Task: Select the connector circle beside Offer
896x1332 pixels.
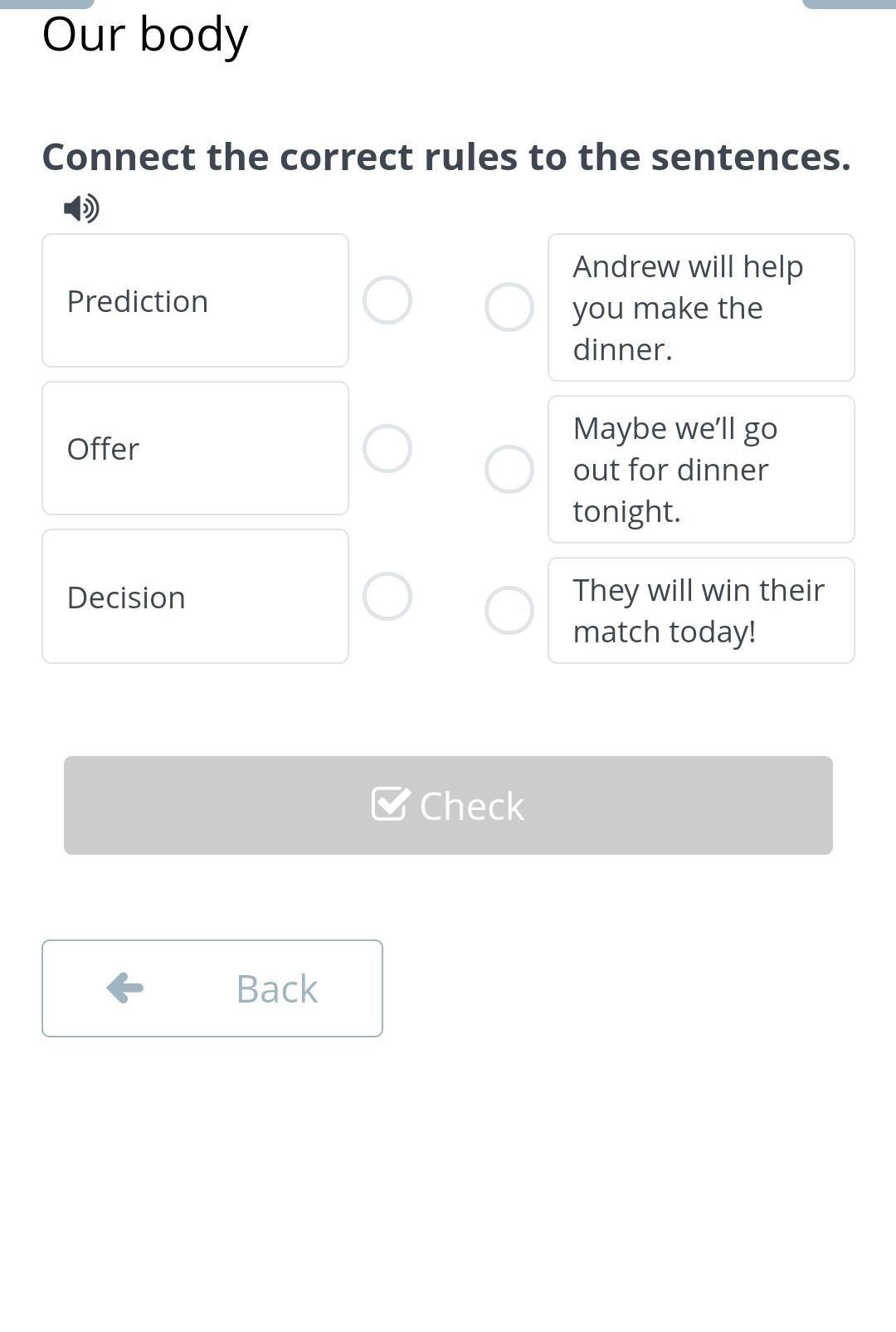Action: (x=387, y=448)
